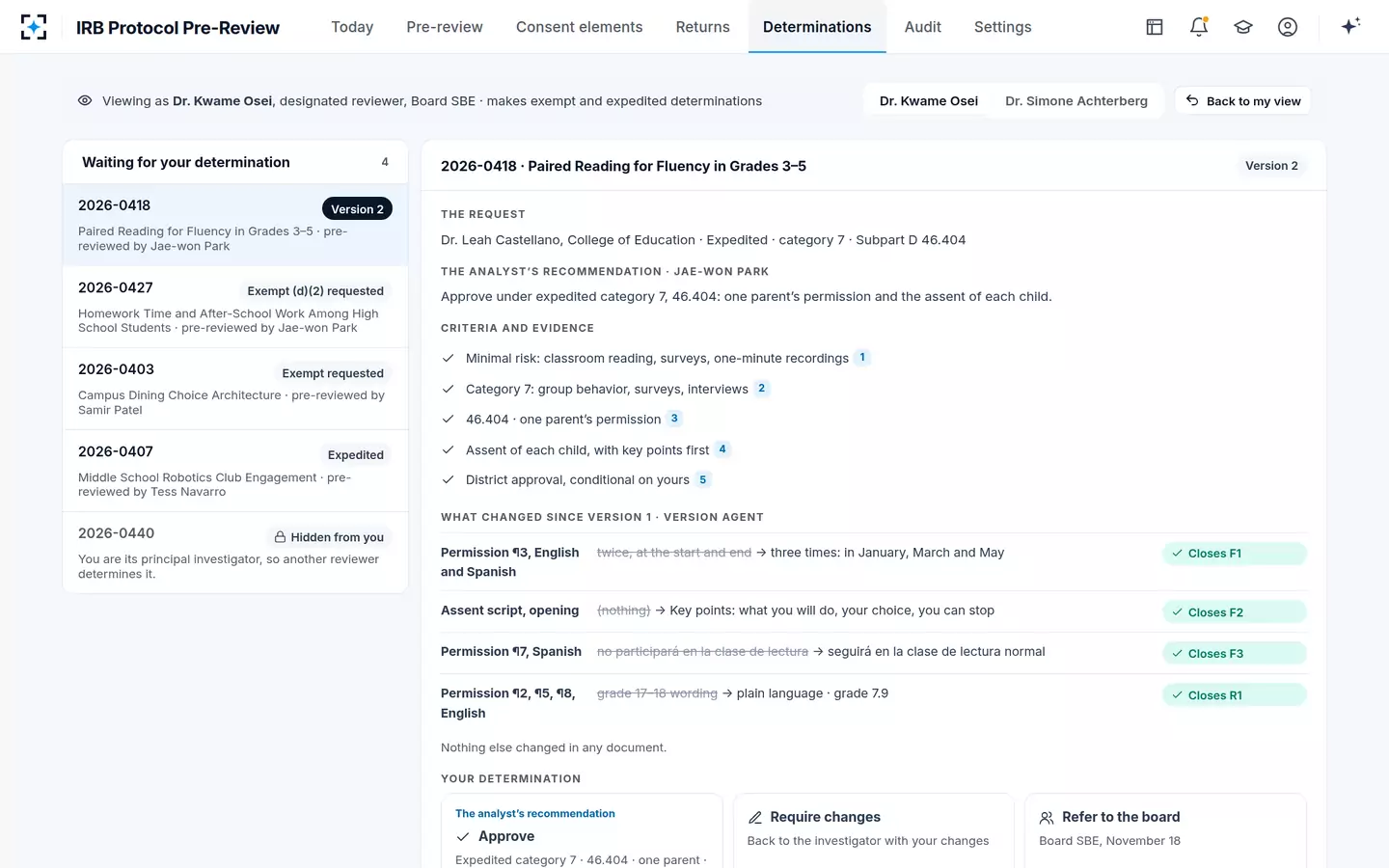Click the Closes R1 badge

click(x=1234, y=695)
